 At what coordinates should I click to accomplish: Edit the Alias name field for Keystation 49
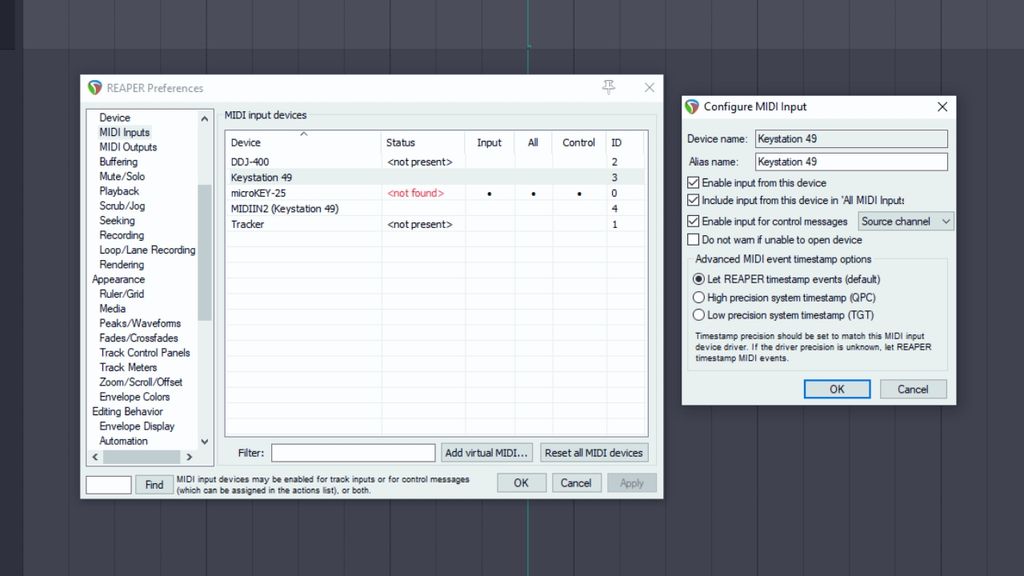pos(850,161)
